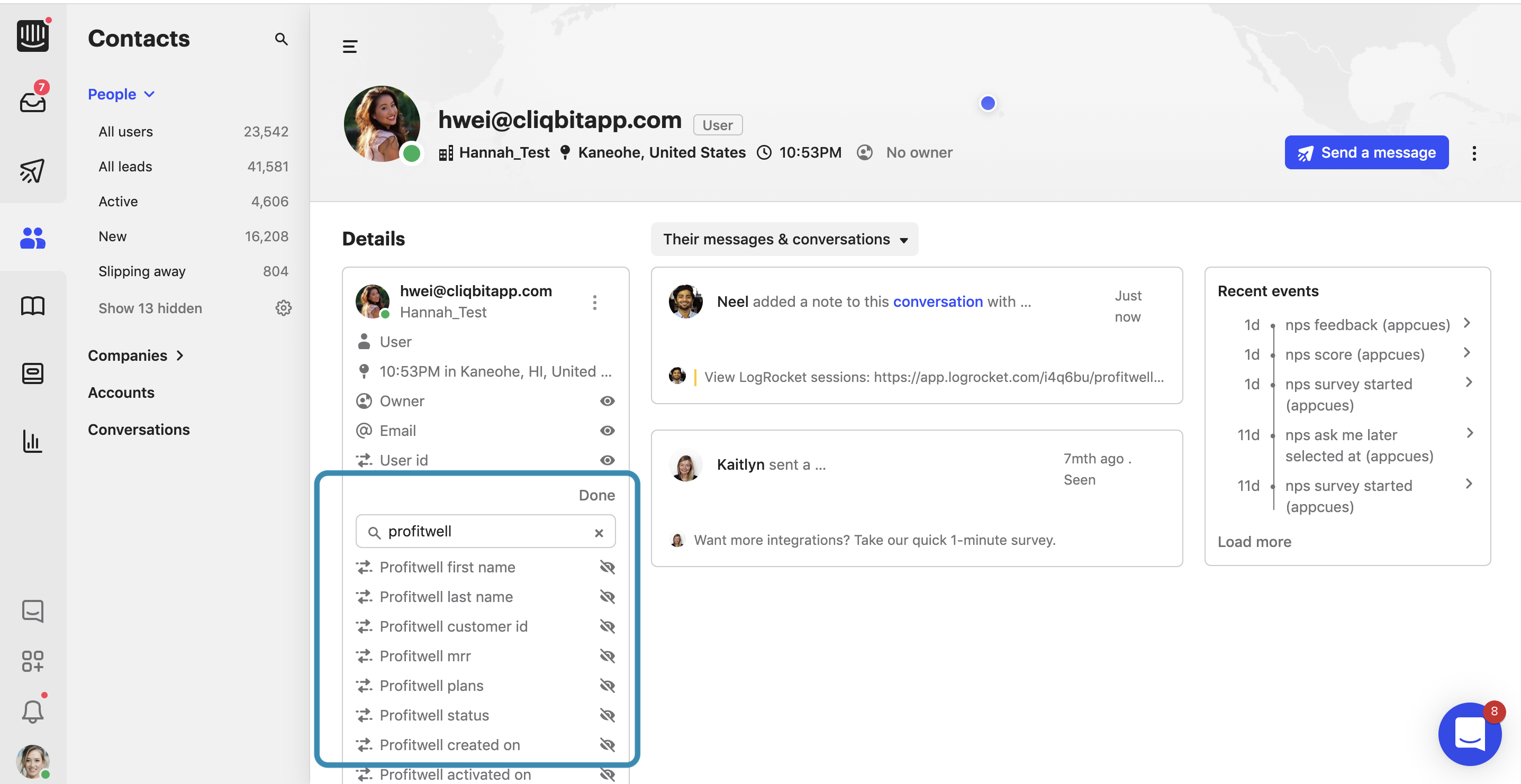
Task: Click the Contacts search magnifier icon
Action: [x=281, y=39]
